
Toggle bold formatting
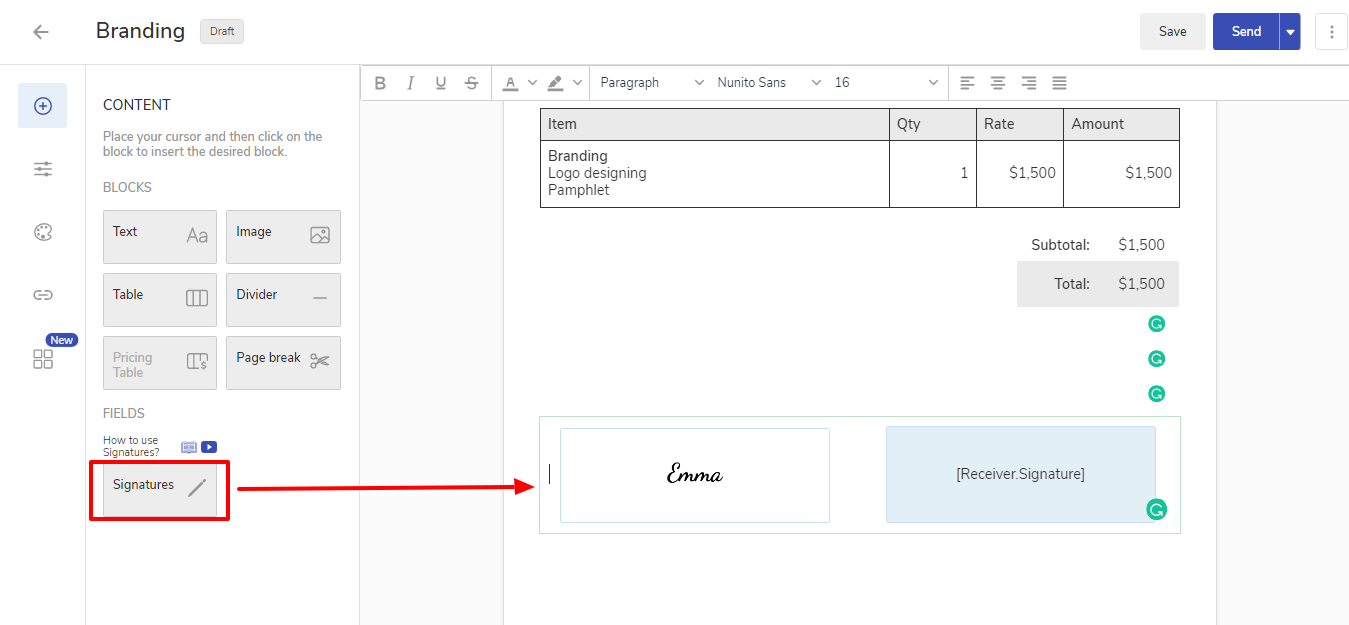[x=380, y=83]
